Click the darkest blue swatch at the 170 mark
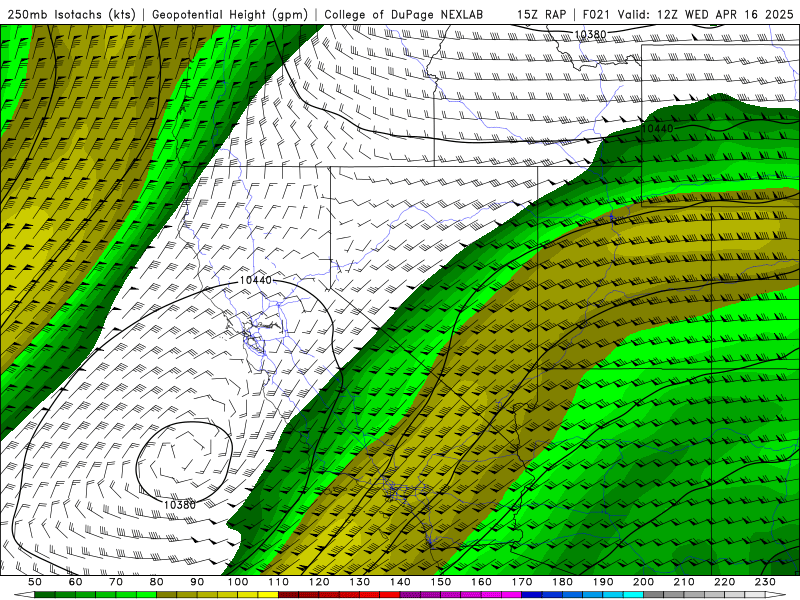This screenshot has height=600, width=800. [x=532, y=595]
